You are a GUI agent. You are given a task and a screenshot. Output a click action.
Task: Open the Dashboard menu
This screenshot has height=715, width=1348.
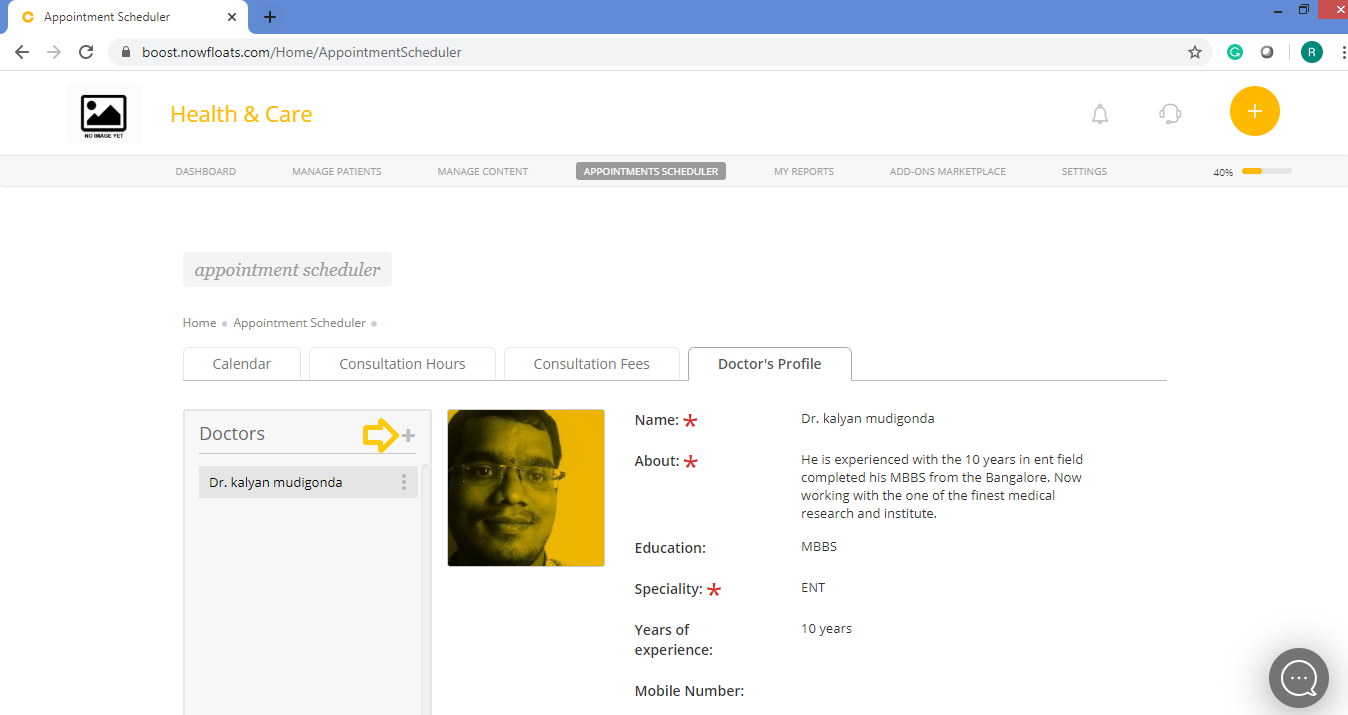(x=206, y=172)
